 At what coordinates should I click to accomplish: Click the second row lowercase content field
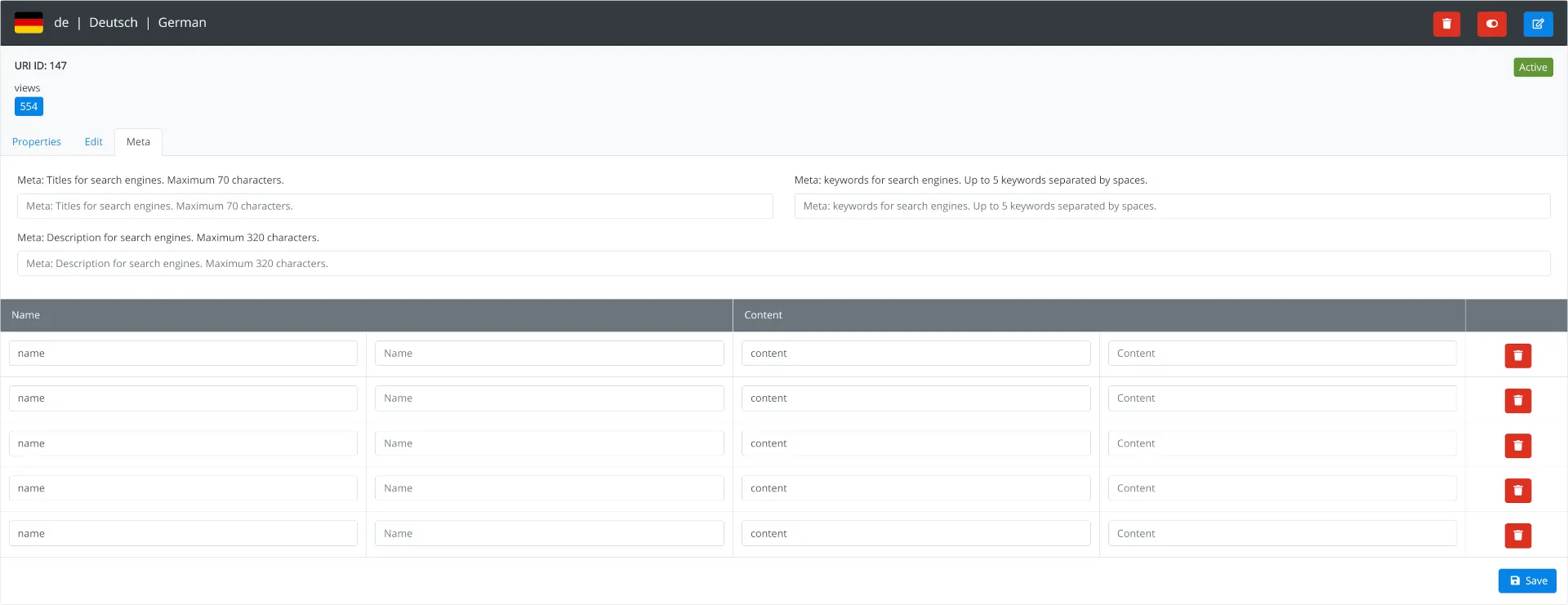pos(916,398)
